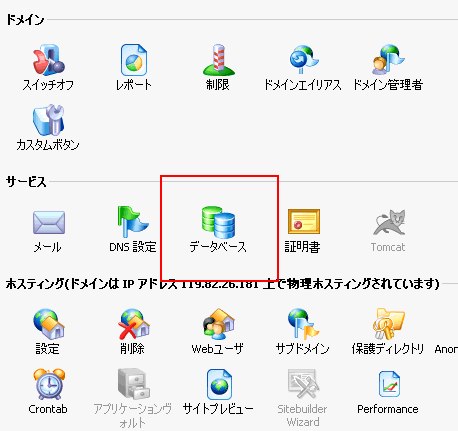Click the Sitebuilder Wizard icon

[x=304, y=384]
